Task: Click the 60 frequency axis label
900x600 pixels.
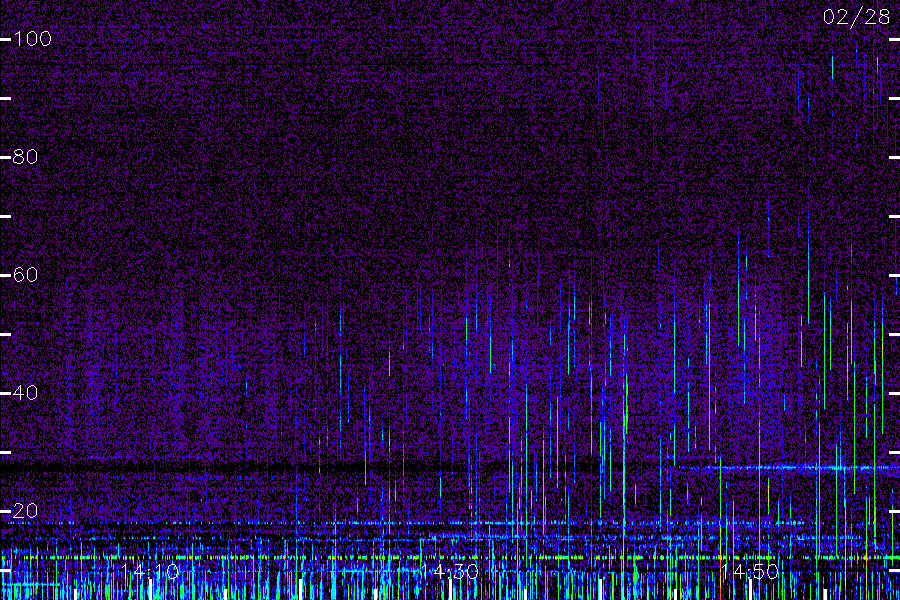Action: click(x=25, y=275)
